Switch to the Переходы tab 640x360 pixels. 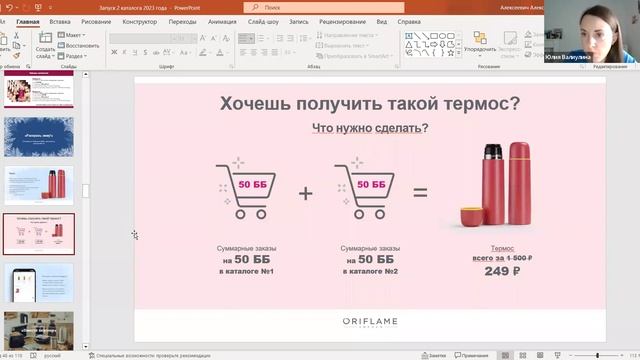(x=182, y=22)
